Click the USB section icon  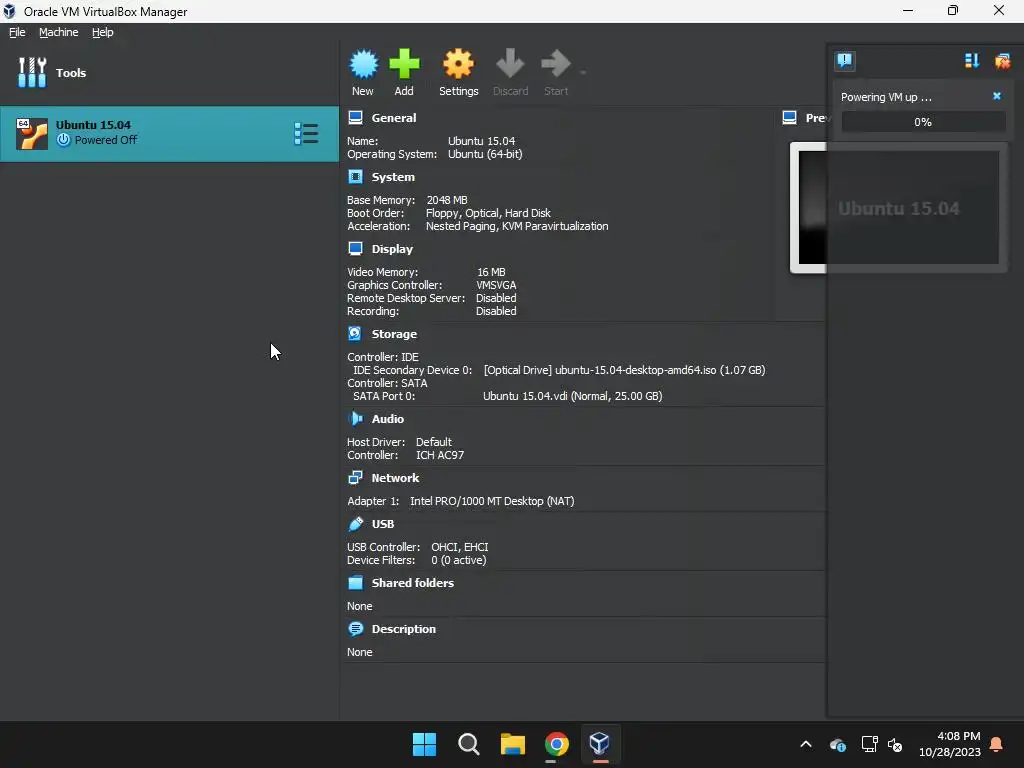click(355, 524)
